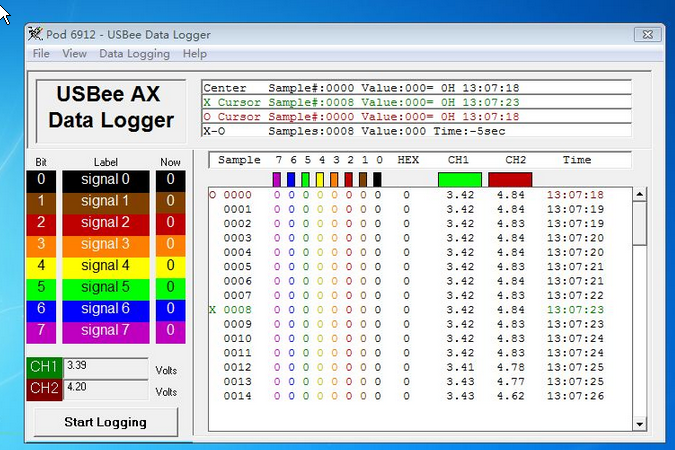Select the 'signal 5' label
Screen dimensions: 675x450
click(x=105, y=289)
